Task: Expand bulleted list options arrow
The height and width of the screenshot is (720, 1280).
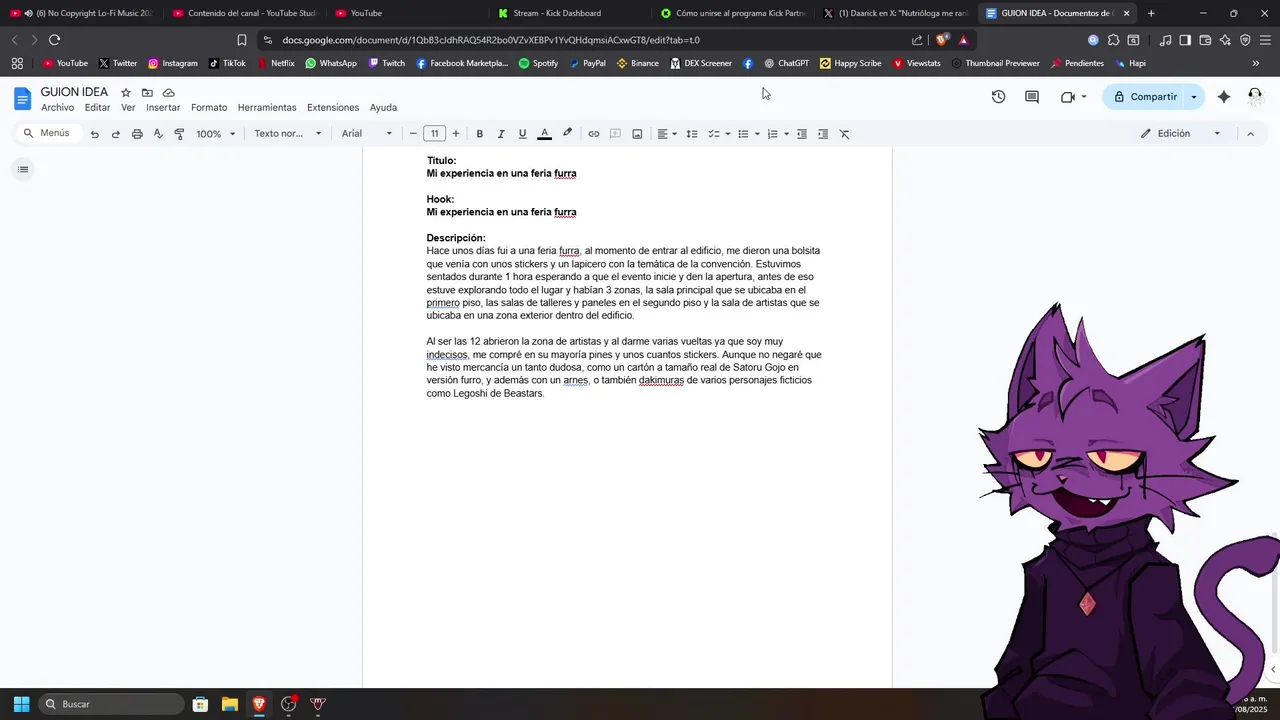Action: click(x=757, y=134)
